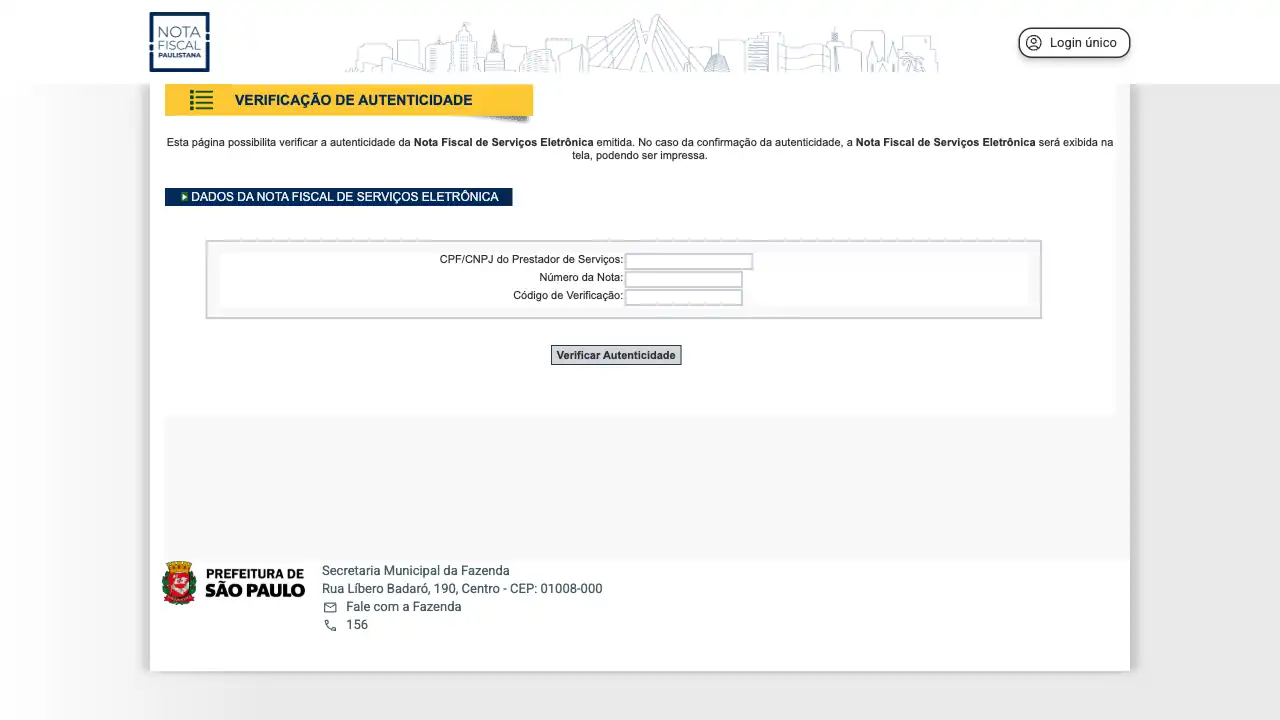Click the Nota Fiscal Paulistana logo
The width and height of the screenshot is (1280, 720).
click(179, 42)
